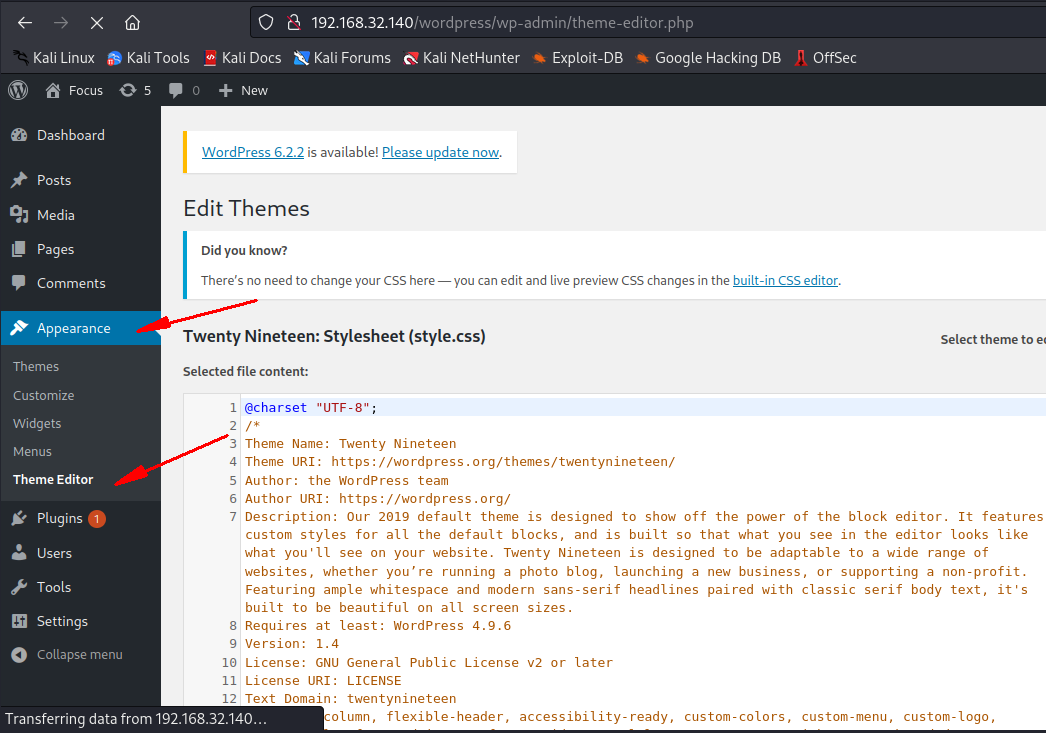Open the OffSec bookmark
This screenshot has width=1046, height=733.
pos(825,58)
